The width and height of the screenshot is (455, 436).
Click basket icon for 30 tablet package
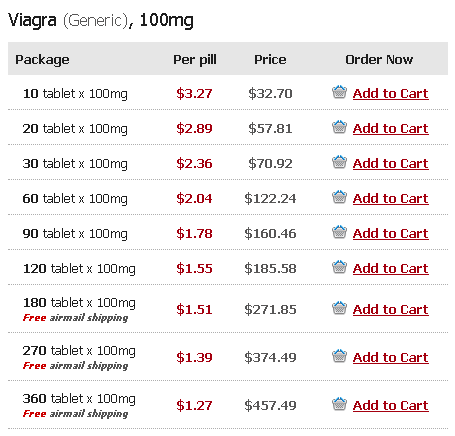pyautogui.click(x=339, y=162)
